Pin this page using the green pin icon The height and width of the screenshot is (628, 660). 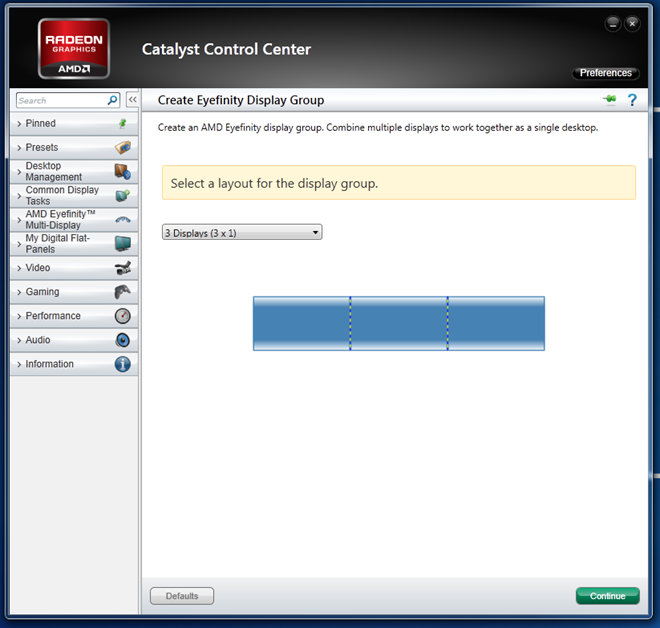(609, 99)
